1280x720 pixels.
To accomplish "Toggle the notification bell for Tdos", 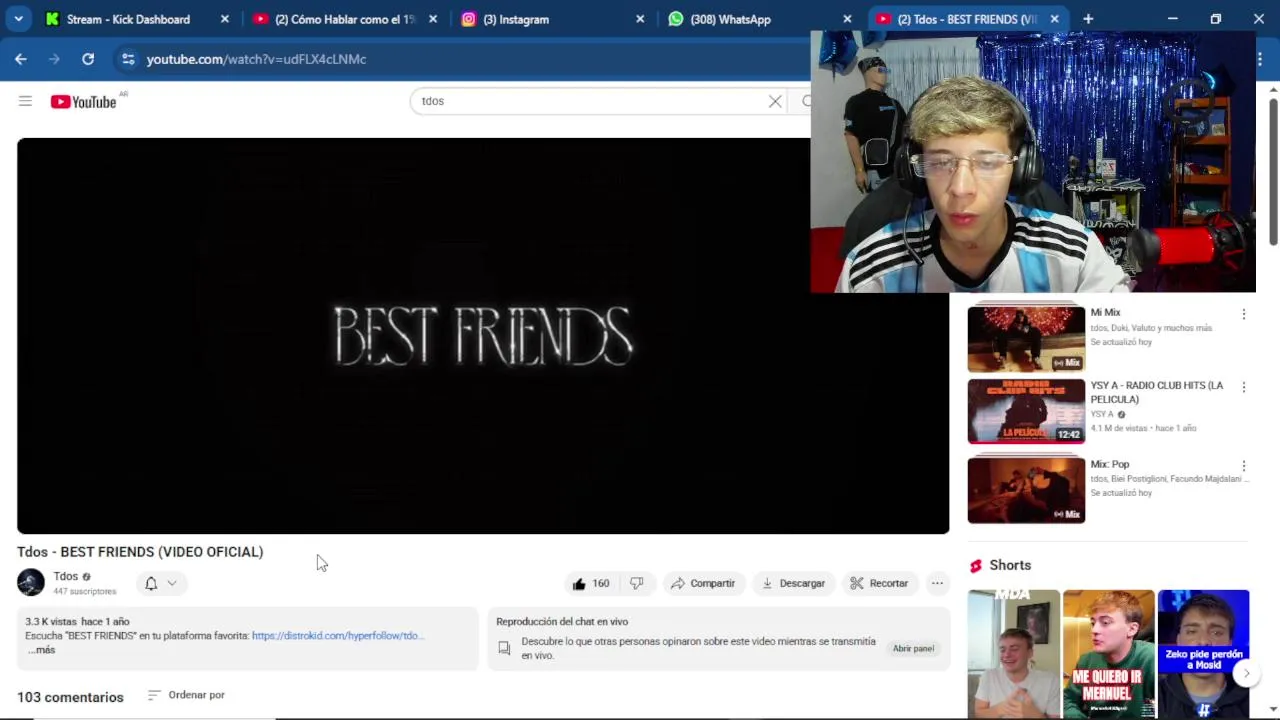I will click(151, 583).
